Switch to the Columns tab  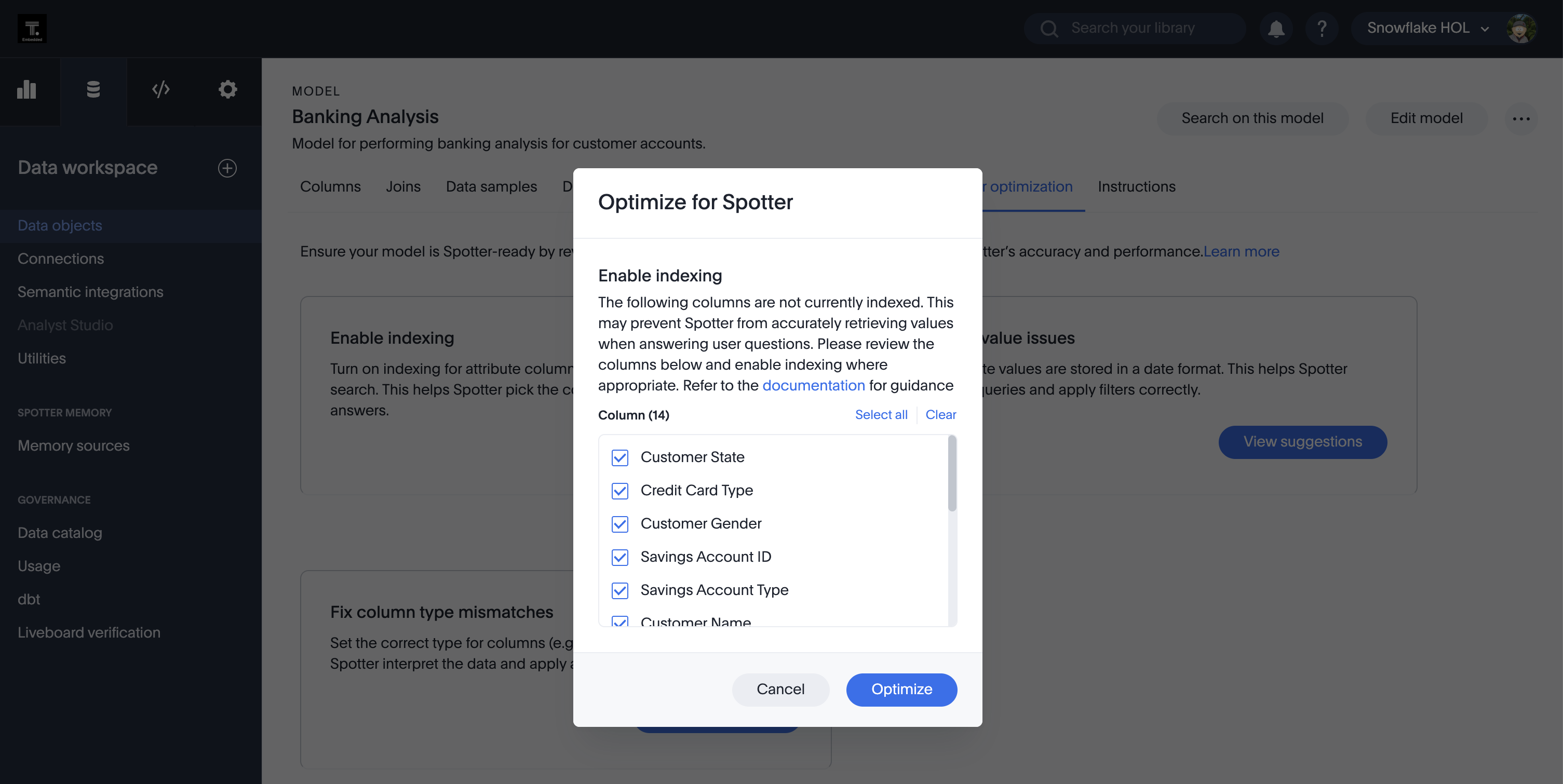[330, 187]
